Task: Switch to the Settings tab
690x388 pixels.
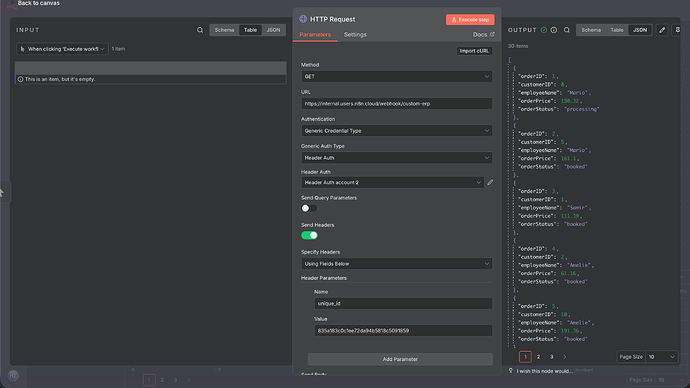Action: point(355,34)
